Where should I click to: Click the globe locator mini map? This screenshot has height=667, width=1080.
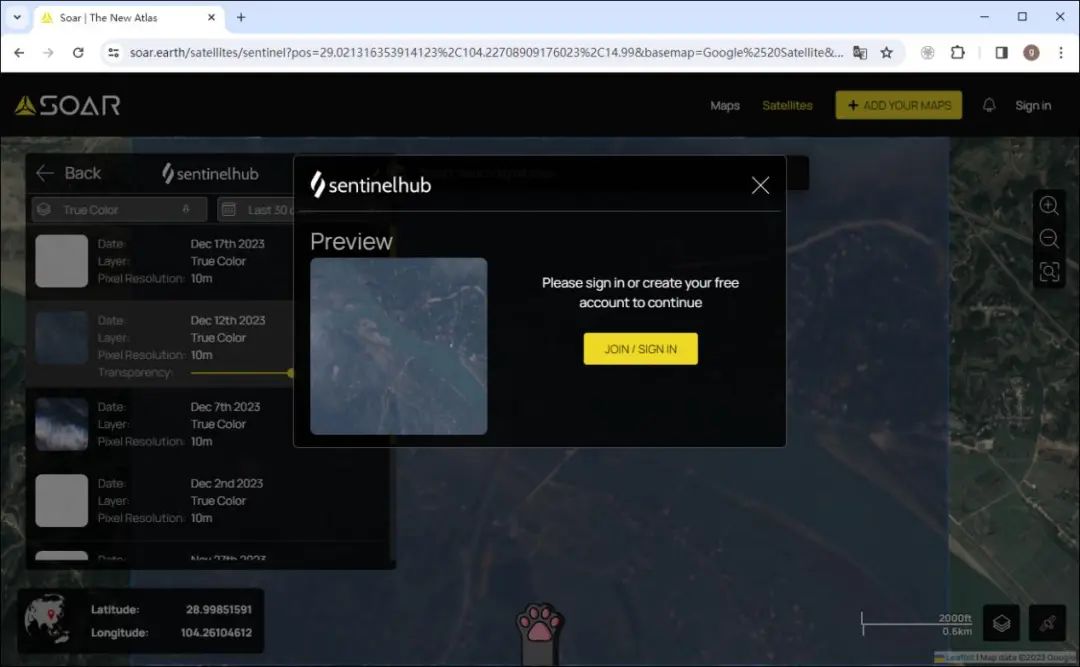[47, 619]
